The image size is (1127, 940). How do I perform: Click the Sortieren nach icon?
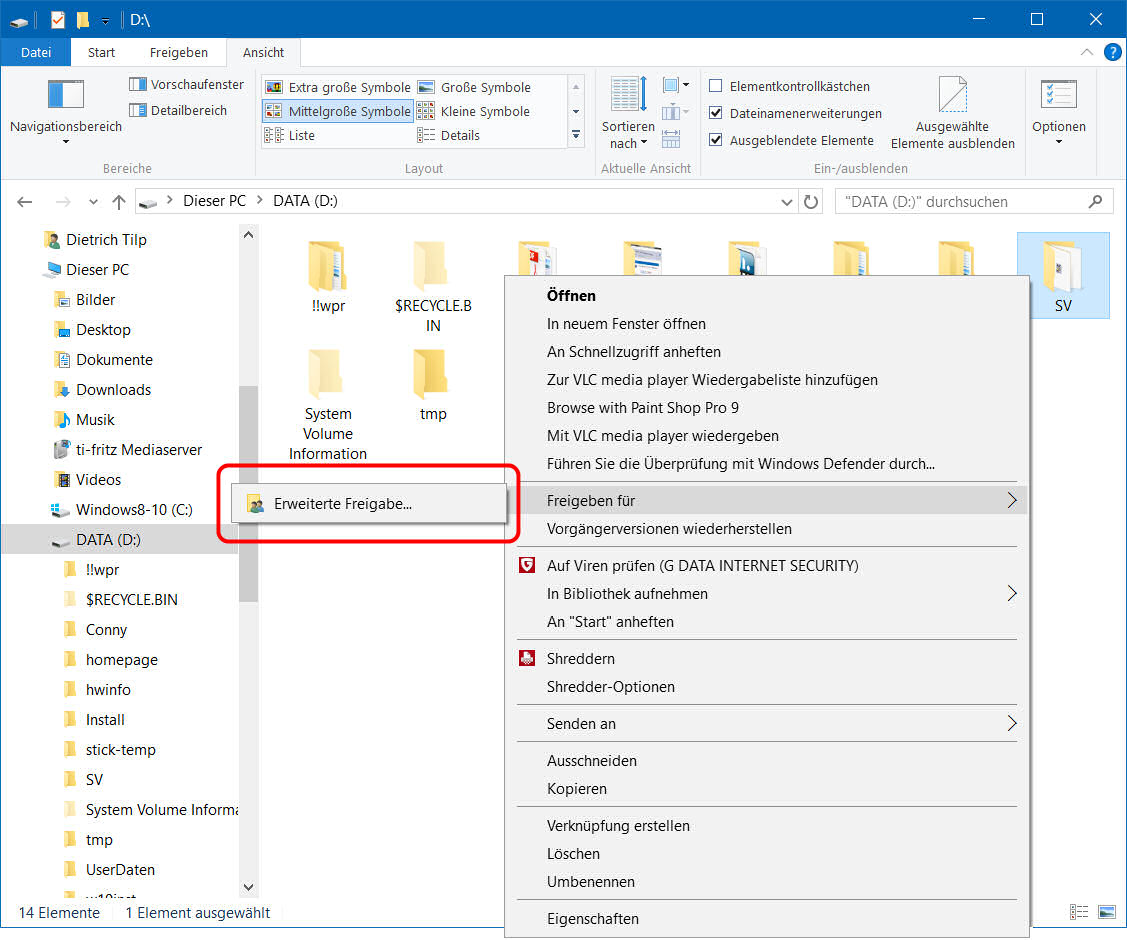click(628, 95)
